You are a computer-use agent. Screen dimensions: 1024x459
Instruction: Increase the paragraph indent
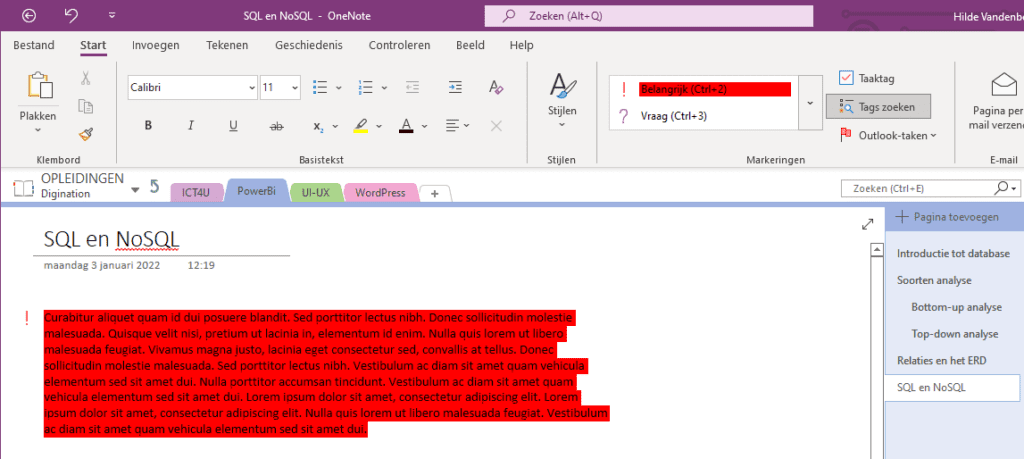pos(456,87)
